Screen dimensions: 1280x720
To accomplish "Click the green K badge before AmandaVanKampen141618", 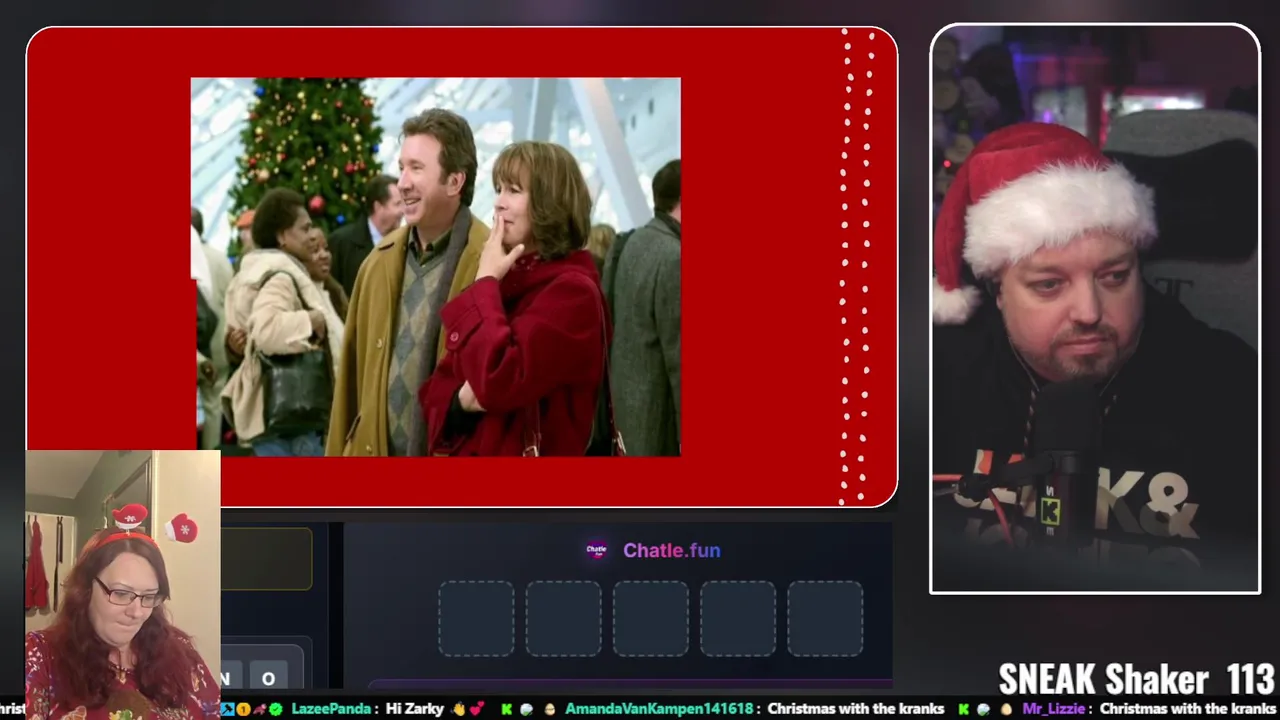I will (x=507, y=709).
